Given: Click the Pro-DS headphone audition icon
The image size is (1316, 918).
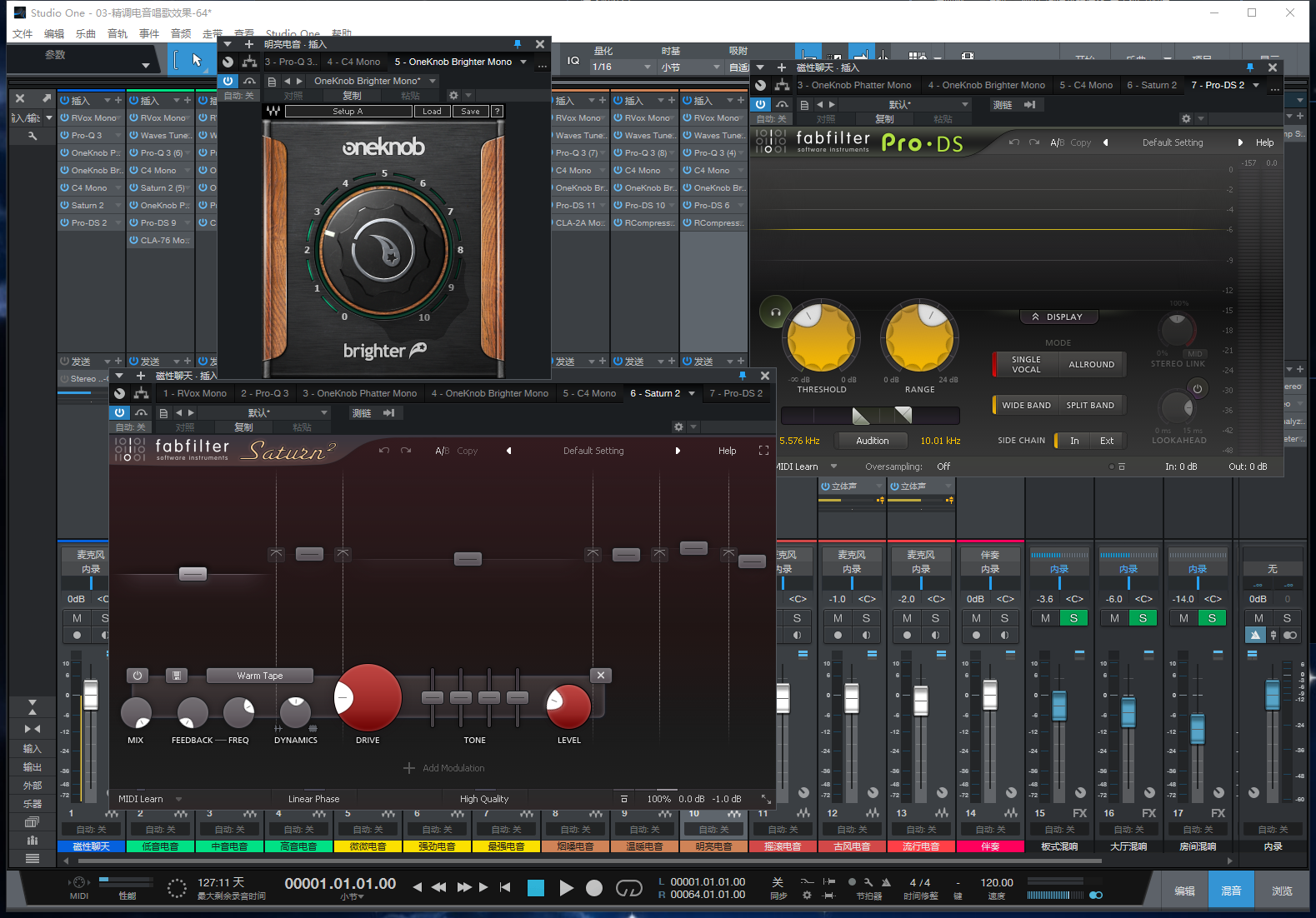Looking at the screenshot, I should [775, 312].
